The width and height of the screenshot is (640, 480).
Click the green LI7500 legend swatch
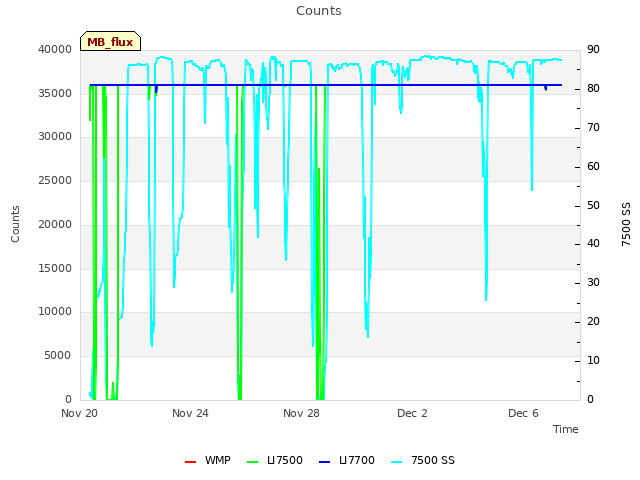253,462
